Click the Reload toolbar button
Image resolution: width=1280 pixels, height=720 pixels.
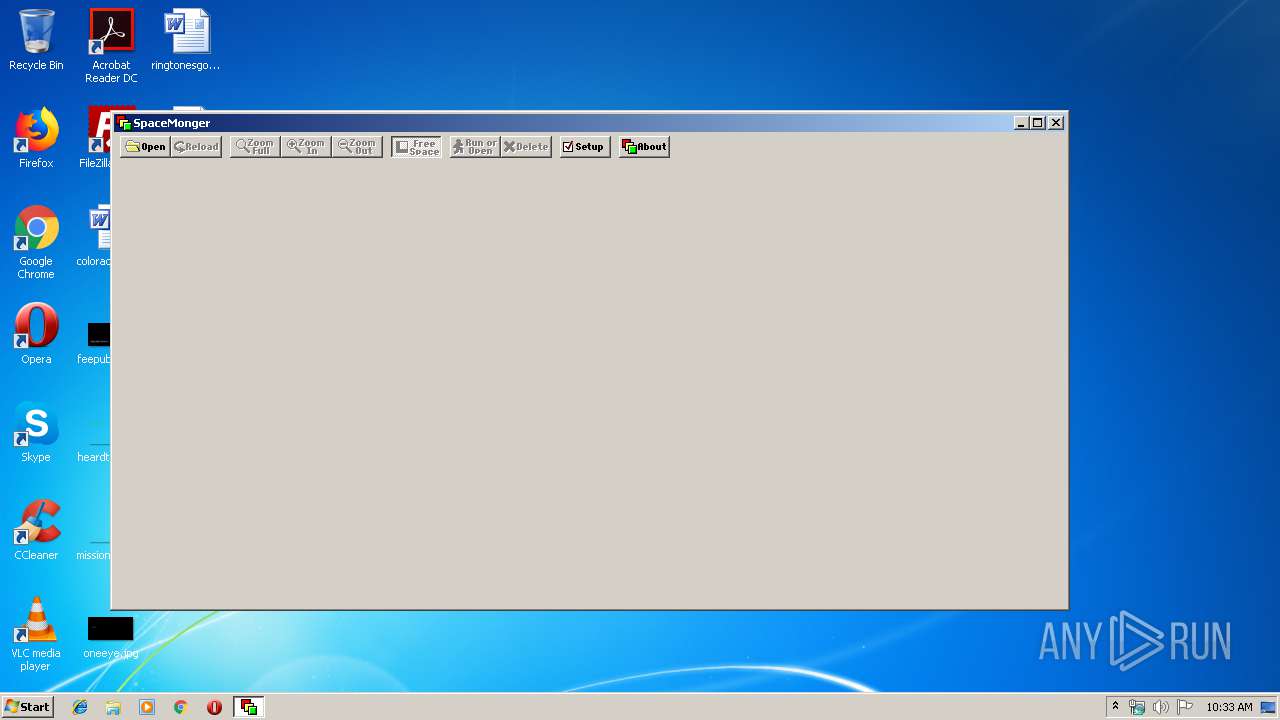pyautogui.click(x=196, y=147)
